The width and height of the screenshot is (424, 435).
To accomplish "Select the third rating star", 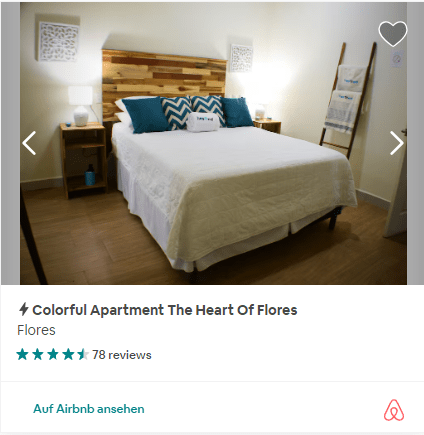I will [x=53, y=354].
